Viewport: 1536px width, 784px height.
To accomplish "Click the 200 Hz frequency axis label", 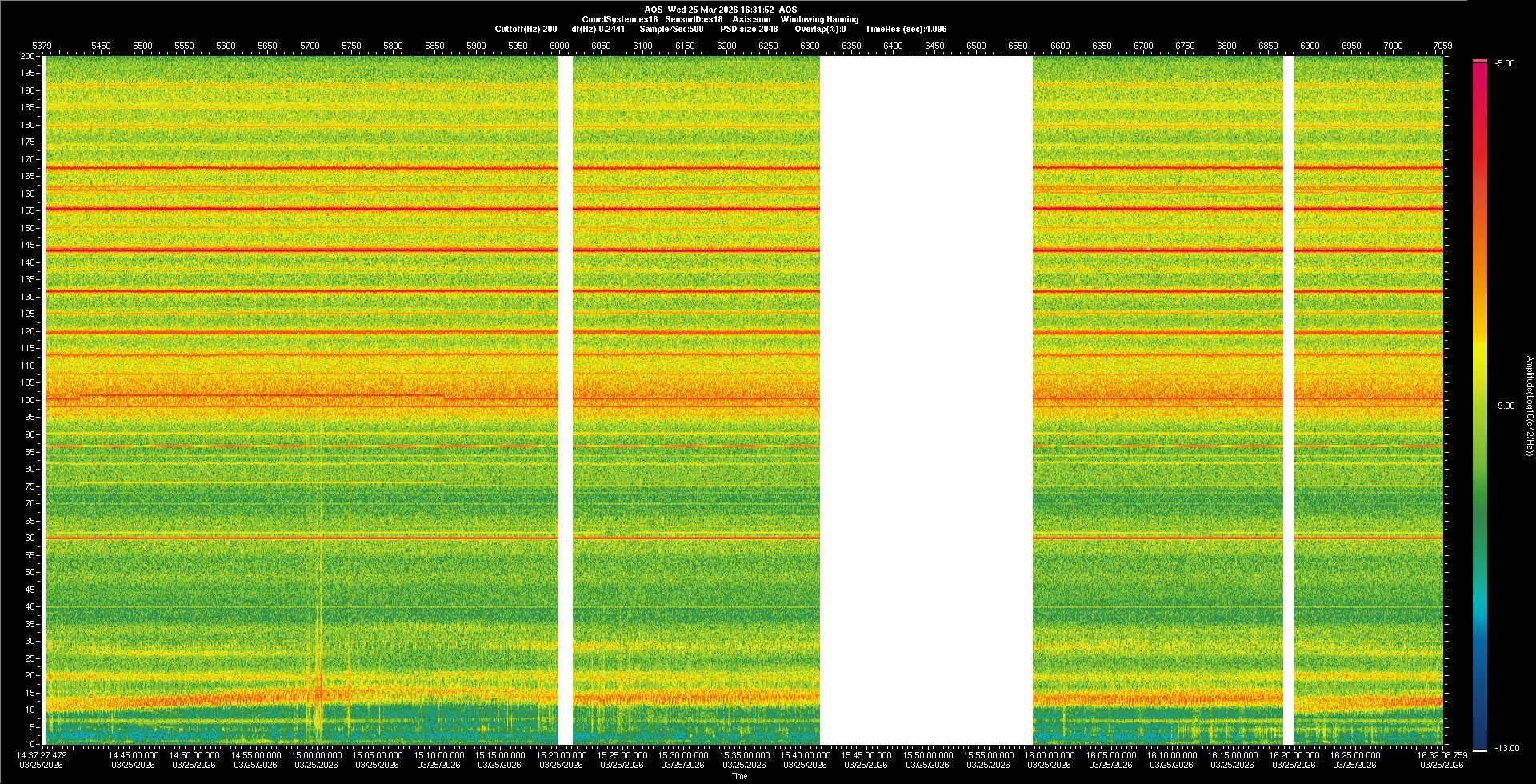I will (x=28, y=56).
